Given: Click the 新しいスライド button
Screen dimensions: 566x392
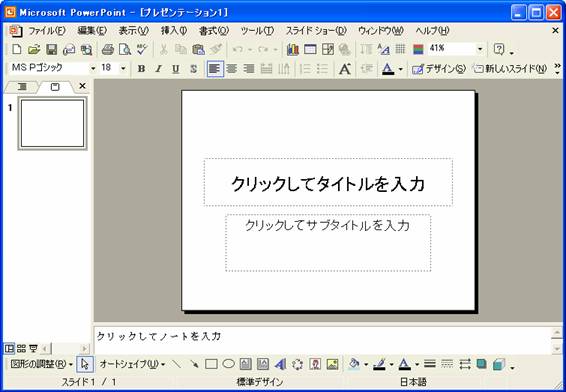Looking at the screenshot, I should click(x=510, y=69).
